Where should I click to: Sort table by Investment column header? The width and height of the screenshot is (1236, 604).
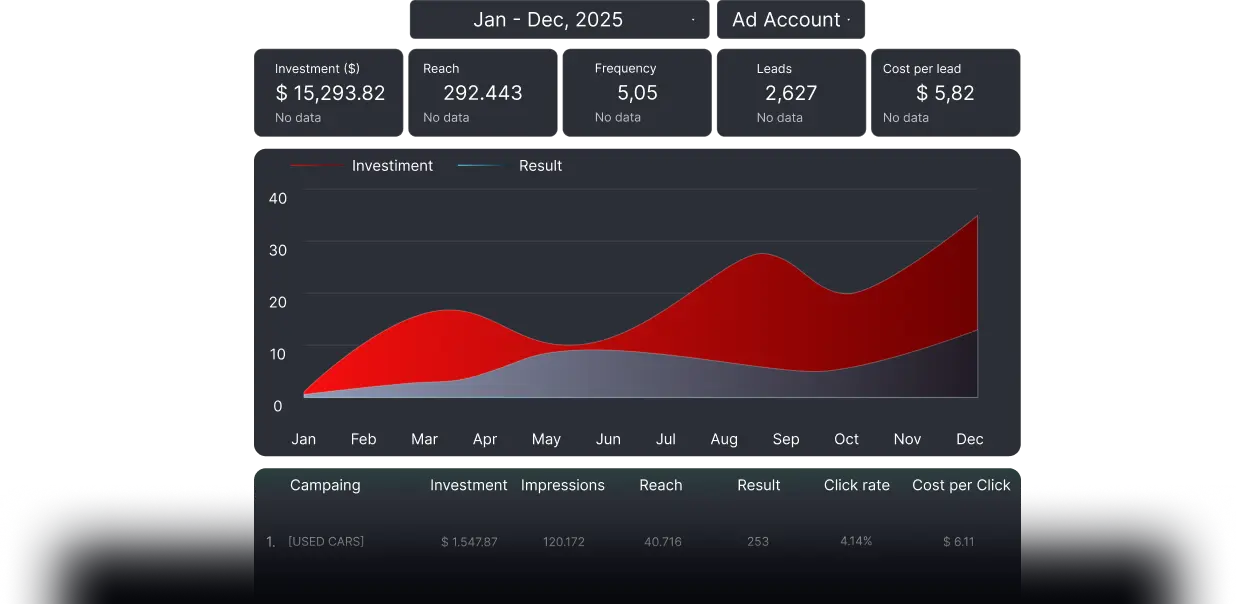click(469, 485)
